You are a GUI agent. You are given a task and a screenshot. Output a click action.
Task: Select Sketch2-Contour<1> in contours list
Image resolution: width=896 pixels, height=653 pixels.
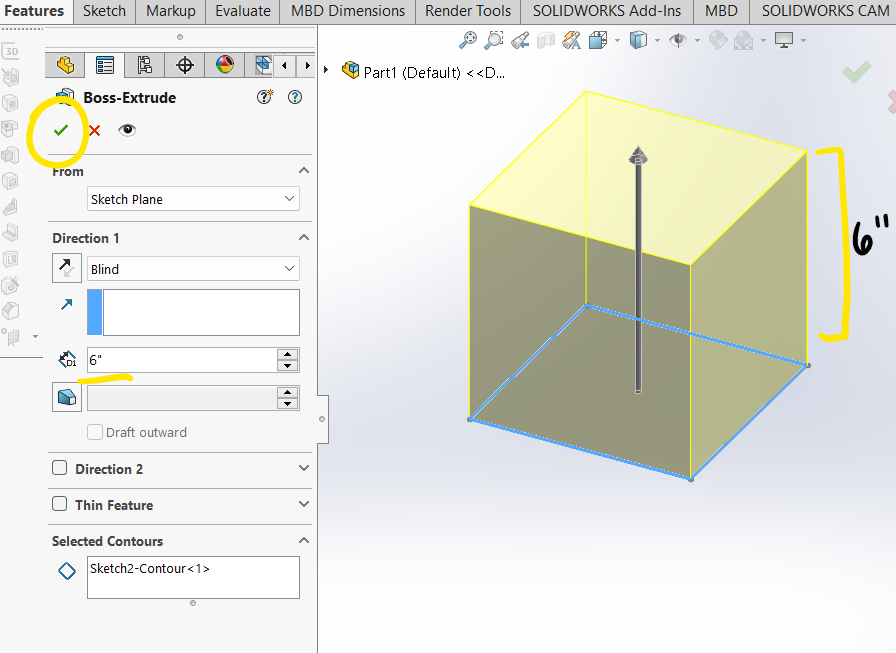(x=150, y=568)
